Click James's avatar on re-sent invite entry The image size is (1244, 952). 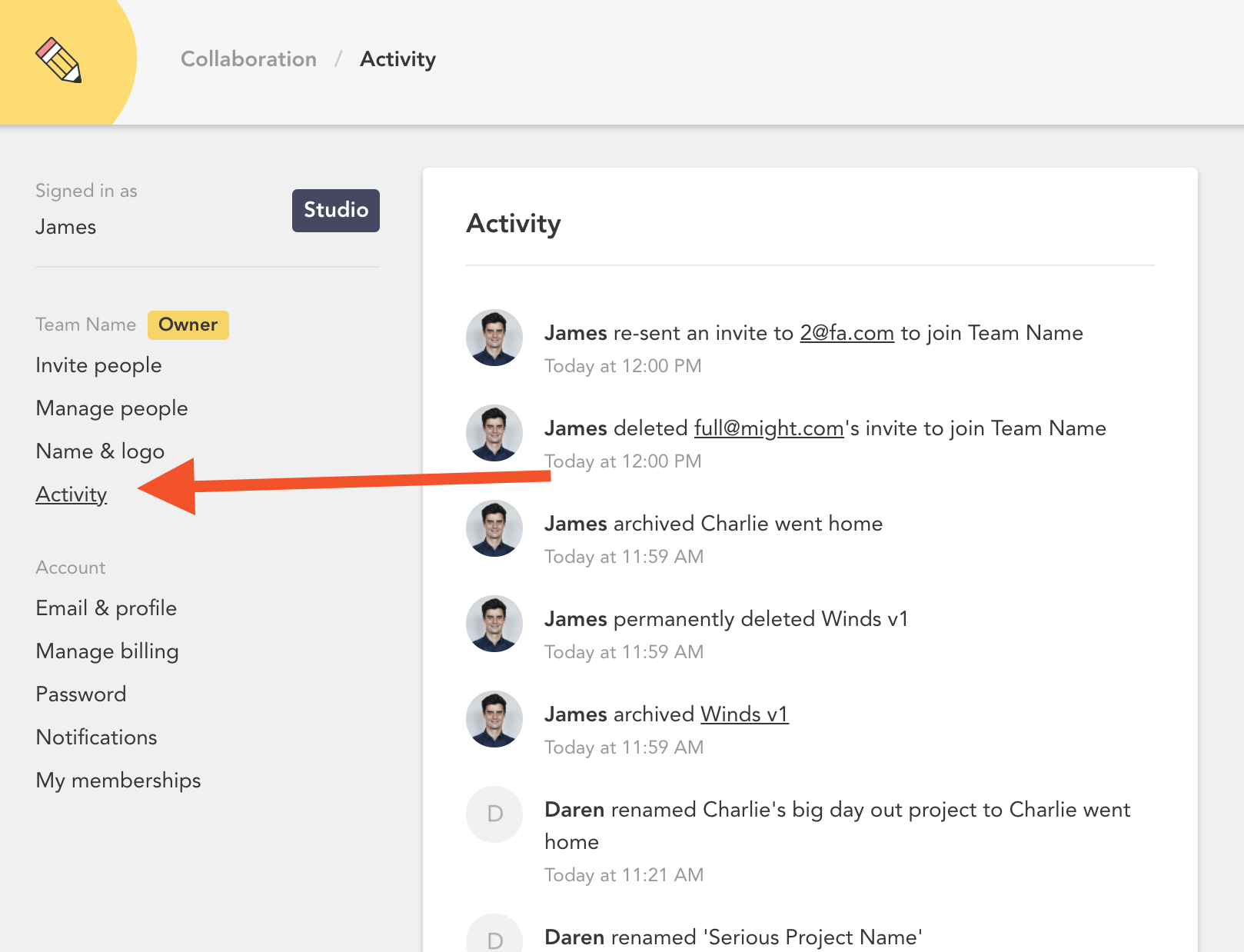pyautogui.click(x=494, y=338)
